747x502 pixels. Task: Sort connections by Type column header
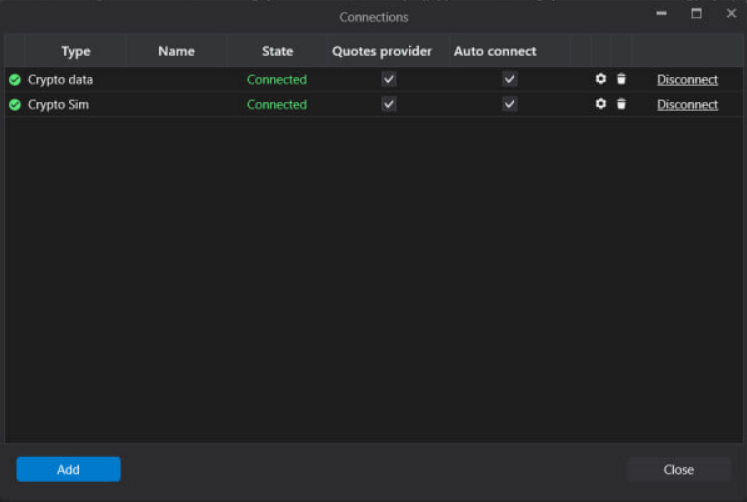click(x=75, y=51)
